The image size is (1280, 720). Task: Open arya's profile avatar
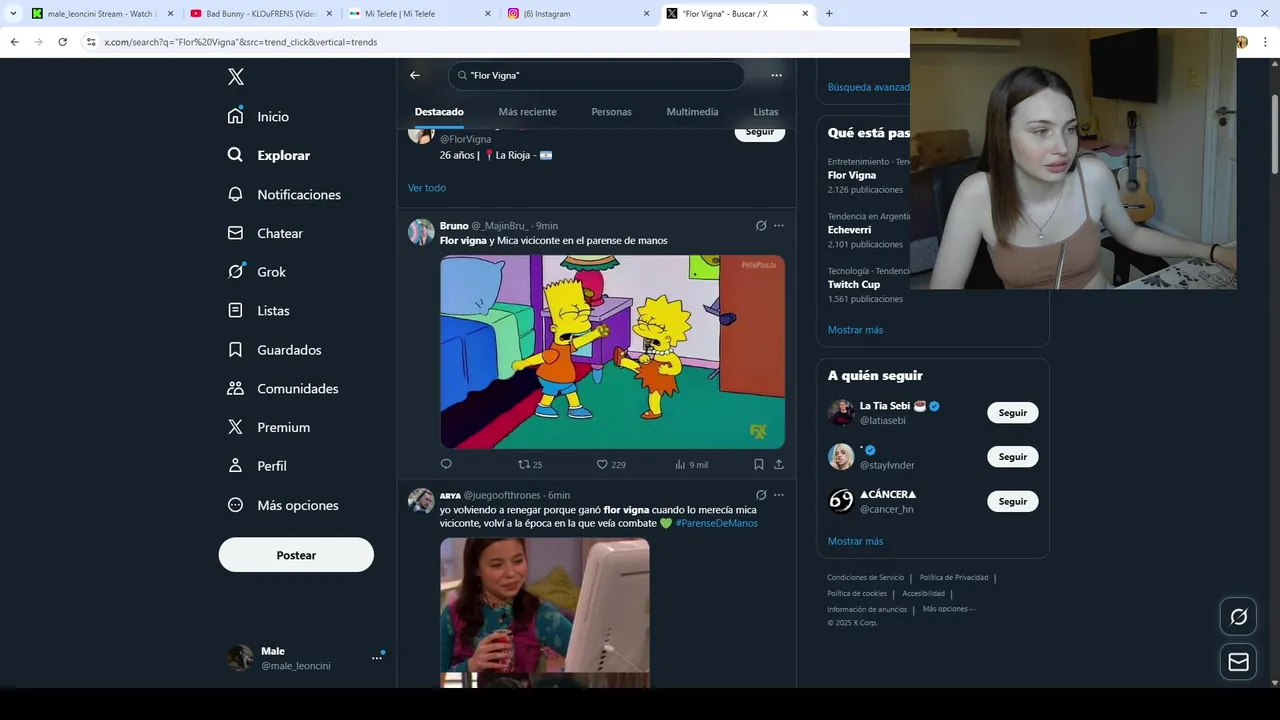(421, 501)
